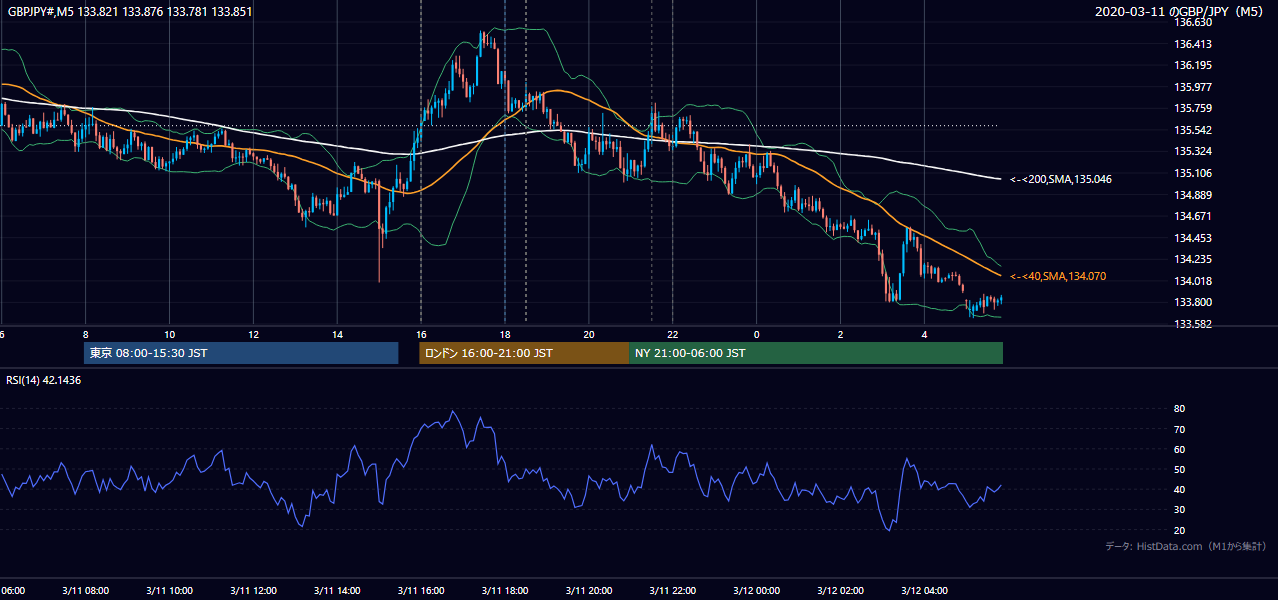The width and height of the screenshot is (1278, 600).
Task: Click price axis label 135.759
Action: coord(1194,108)
